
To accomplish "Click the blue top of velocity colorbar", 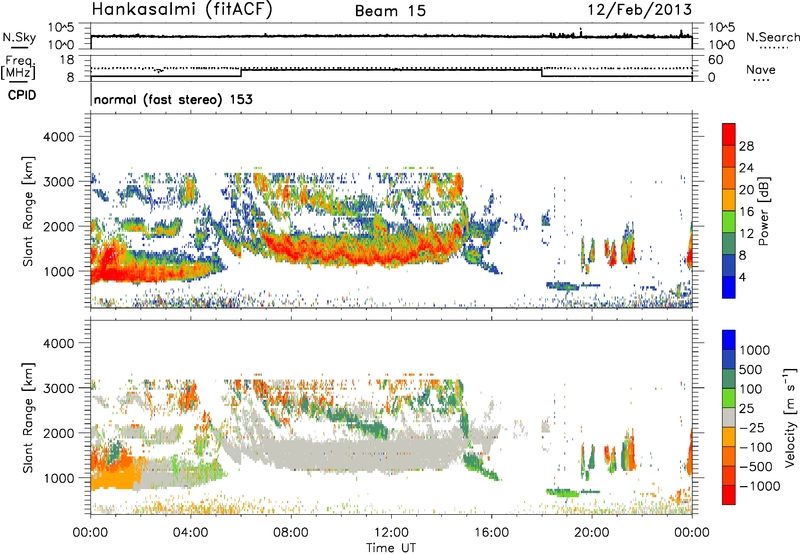I will tap(729, 339).
